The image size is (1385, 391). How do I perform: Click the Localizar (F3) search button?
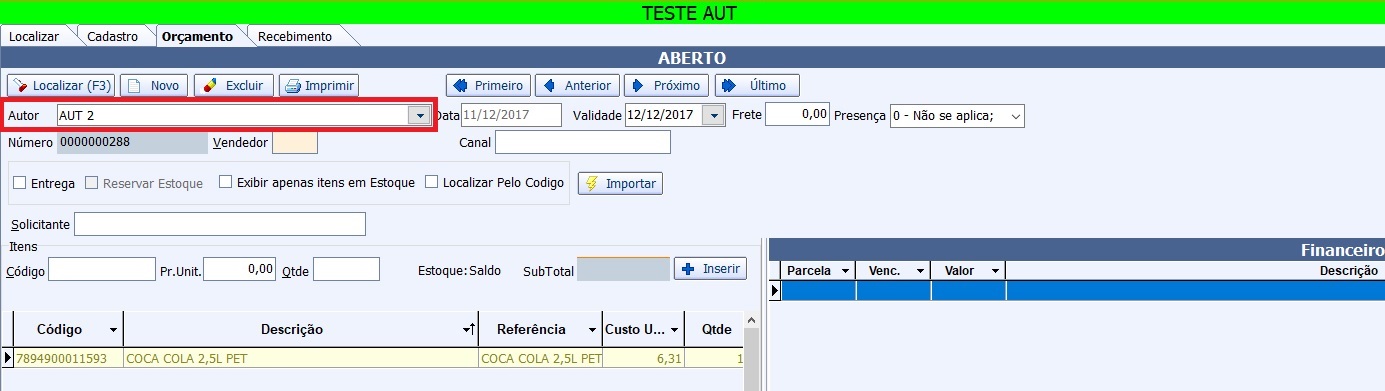[x=61, y=86]
